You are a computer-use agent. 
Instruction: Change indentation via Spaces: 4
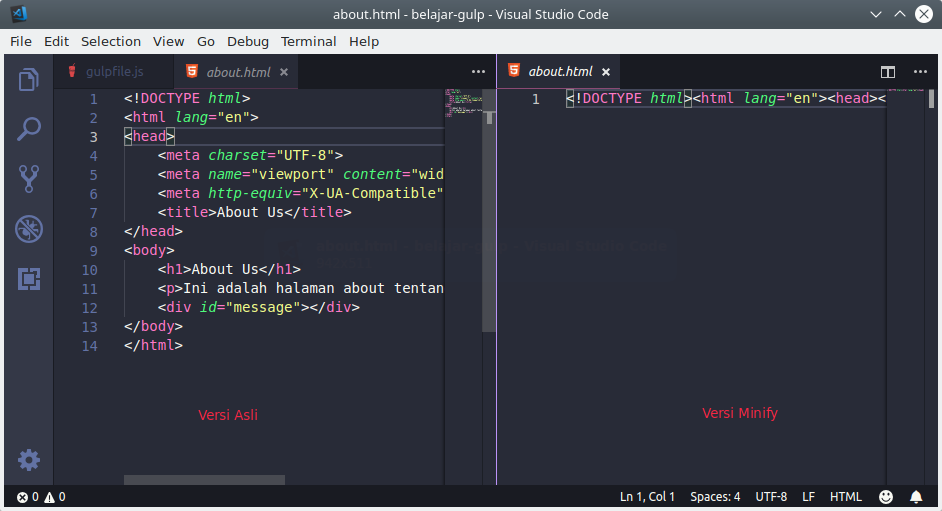coord(715,497)
